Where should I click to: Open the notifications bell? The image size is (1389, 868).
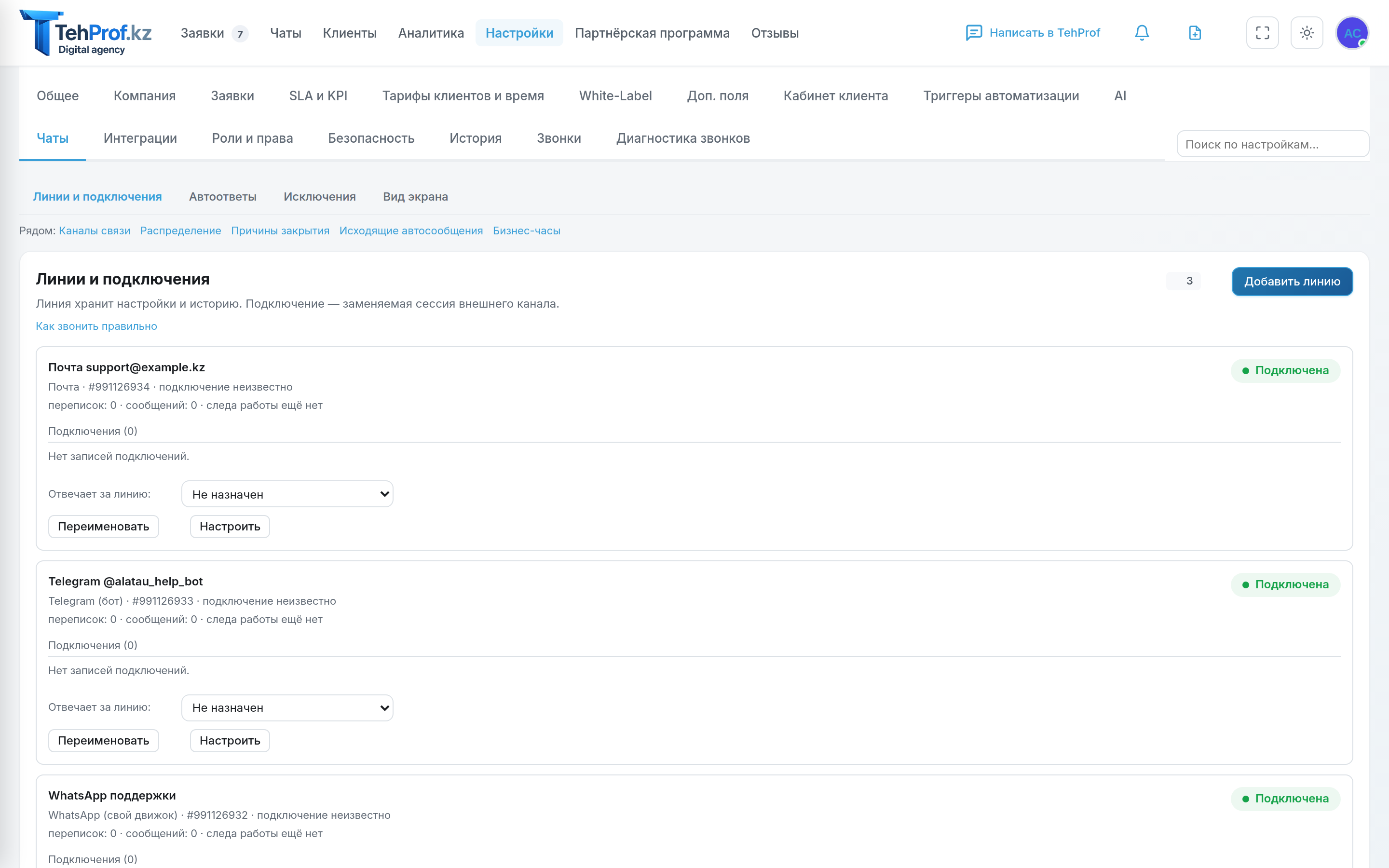pyautogui.click(x=1142, y=33)
